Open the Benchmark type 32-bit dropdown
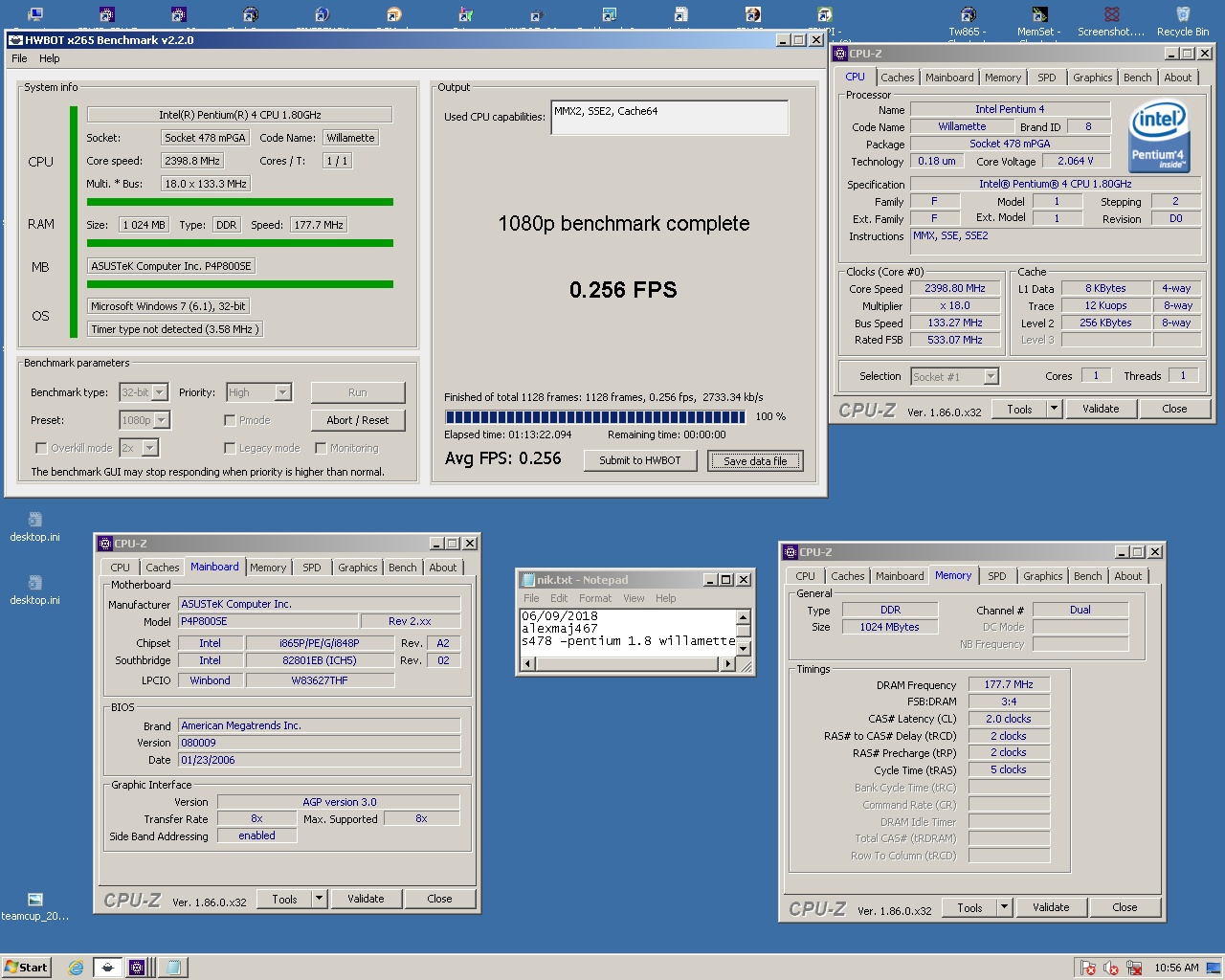1225x980 pixels. point(144,392)
